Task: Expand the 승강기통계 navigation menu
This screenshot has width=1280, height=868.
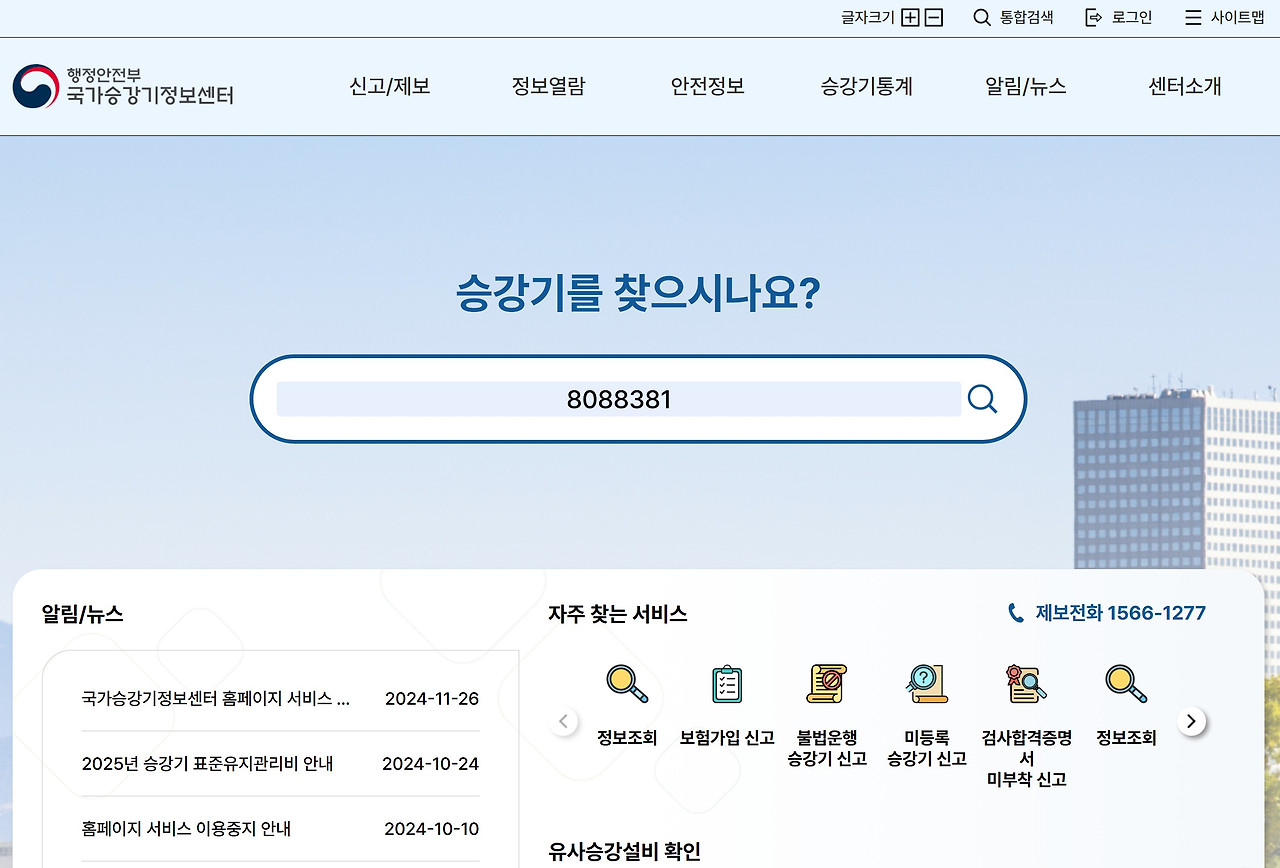Action: point(866,87)
